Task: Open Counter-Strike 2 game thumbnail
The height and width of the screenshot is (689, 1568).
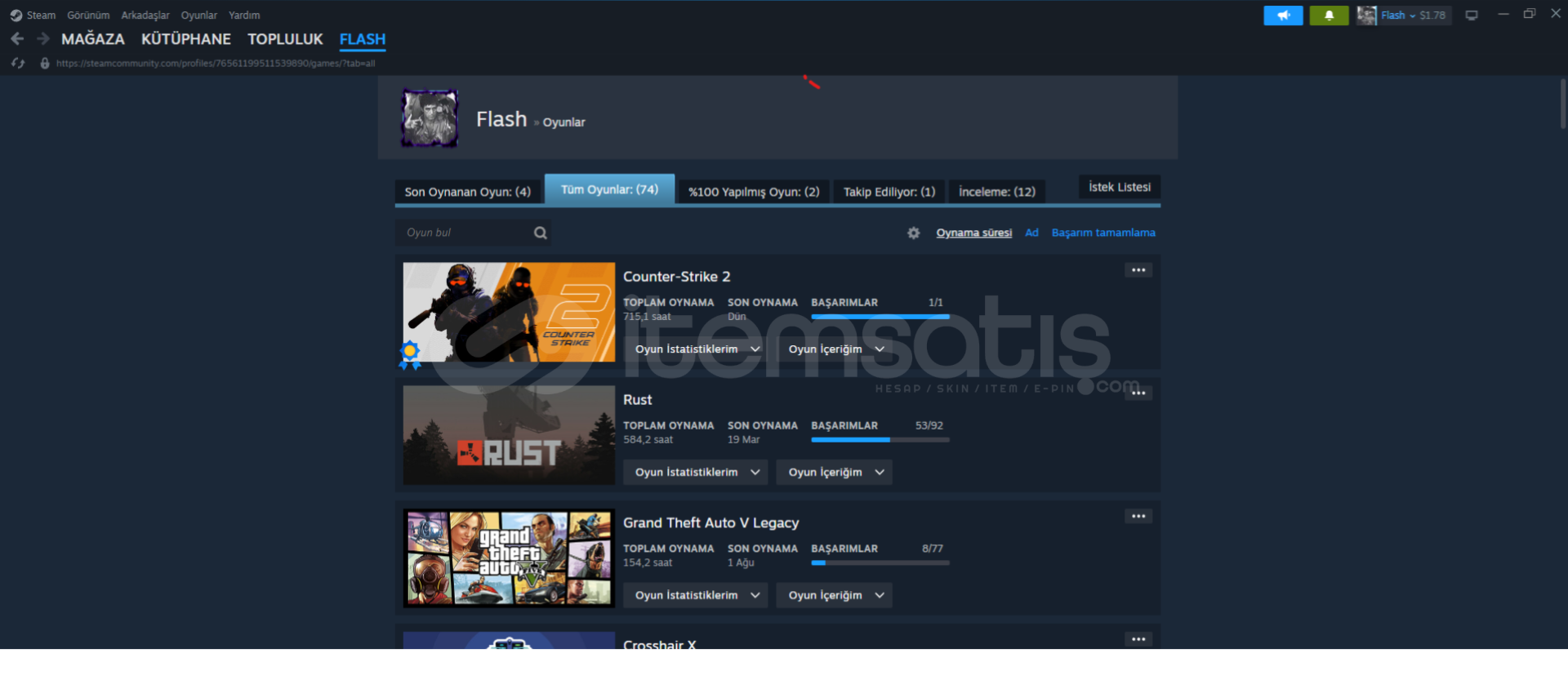Action: [x=509, y=312]
